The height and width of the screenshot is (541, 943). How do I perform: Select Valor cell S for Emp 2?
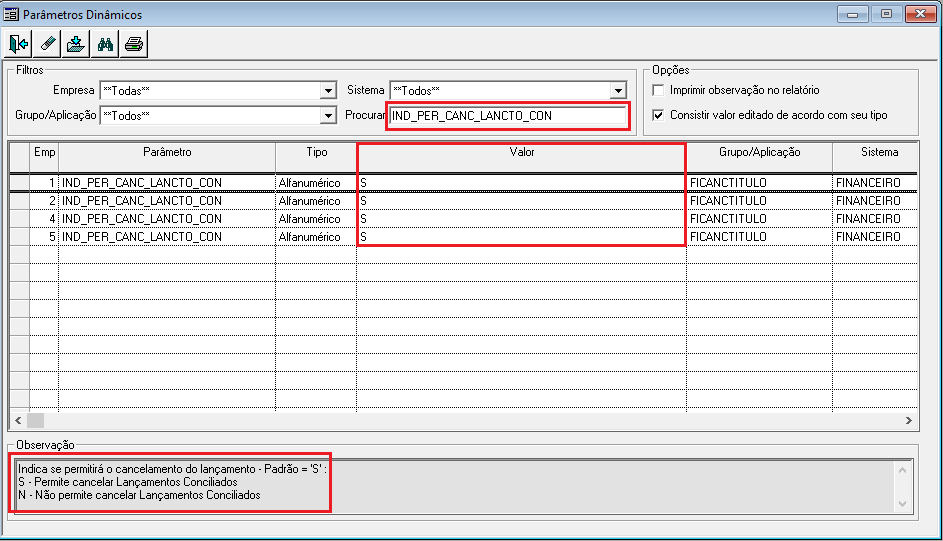521,201
